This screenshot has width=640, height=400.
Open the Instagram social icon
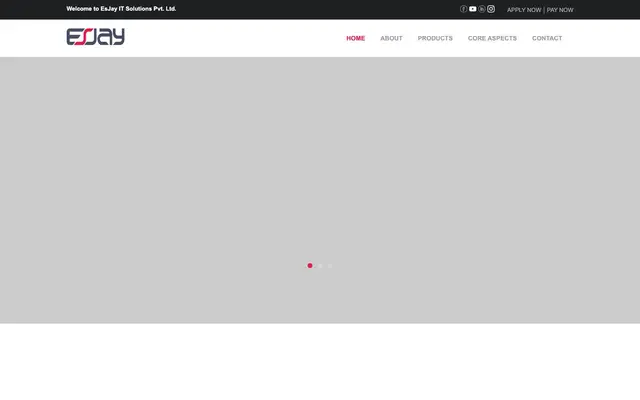[x=491, y=9]
